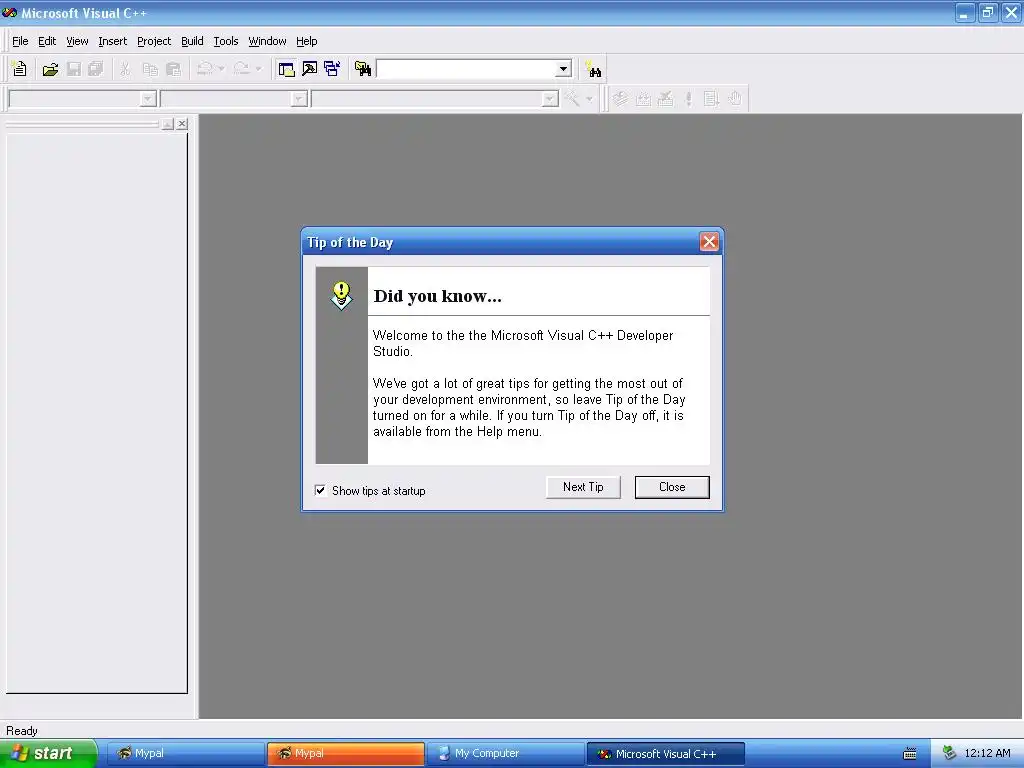Image resolution: width=1024 pixels, height=768 pixels.
Task: Toggle the Output window icon
Action: tap(310, 69)
